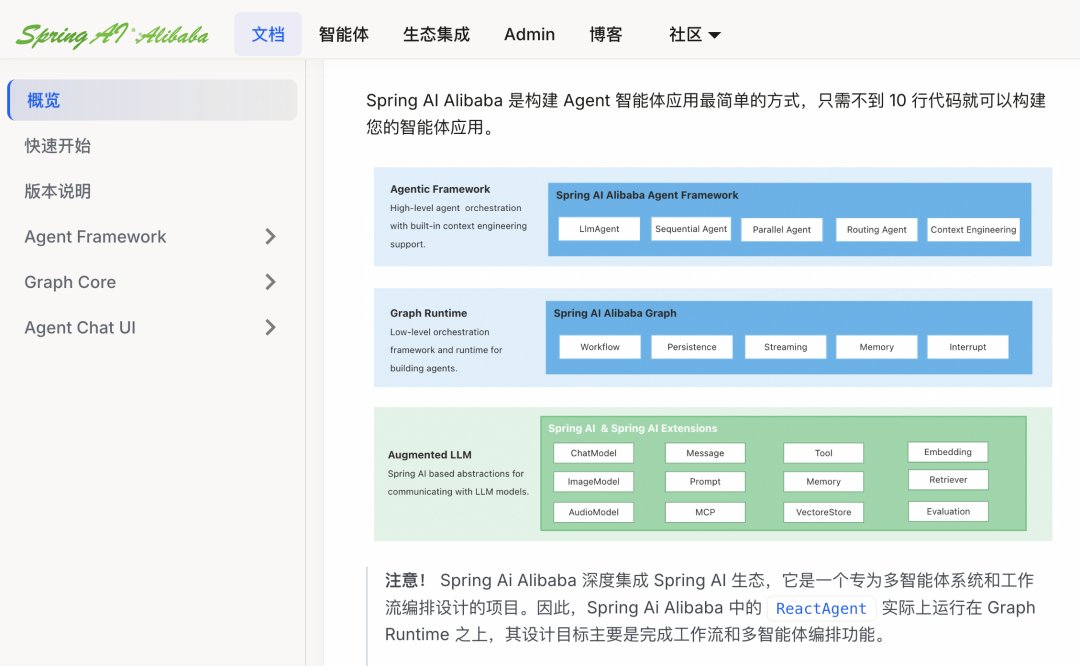Click the Streaming box in the diagram
This screenshot has width=1080, height=666.
point(785,346)
